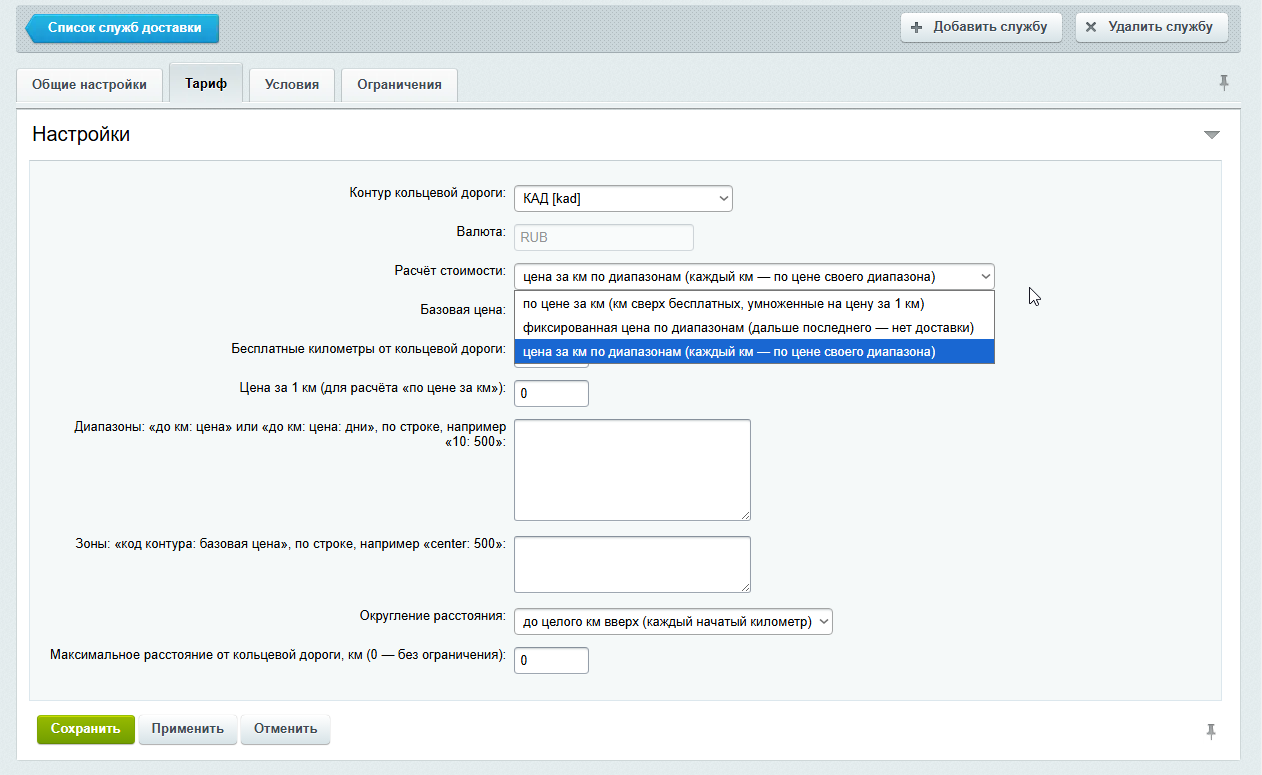Open the Условия tab
The height and width of the screenshot is (775, 1262).
point(292,85)
